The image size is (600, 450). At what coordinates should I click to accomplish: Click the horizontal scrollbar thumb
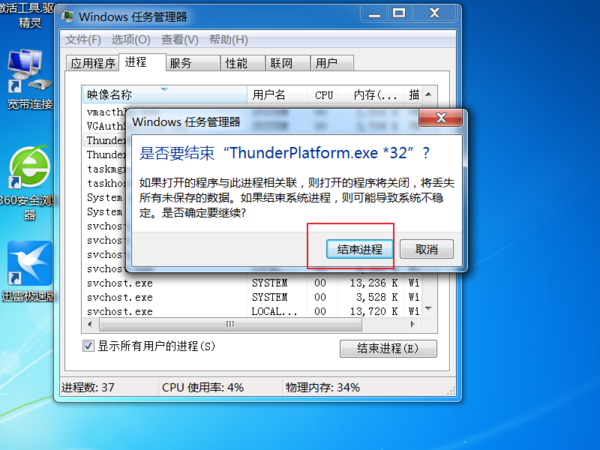click(230, 324)
